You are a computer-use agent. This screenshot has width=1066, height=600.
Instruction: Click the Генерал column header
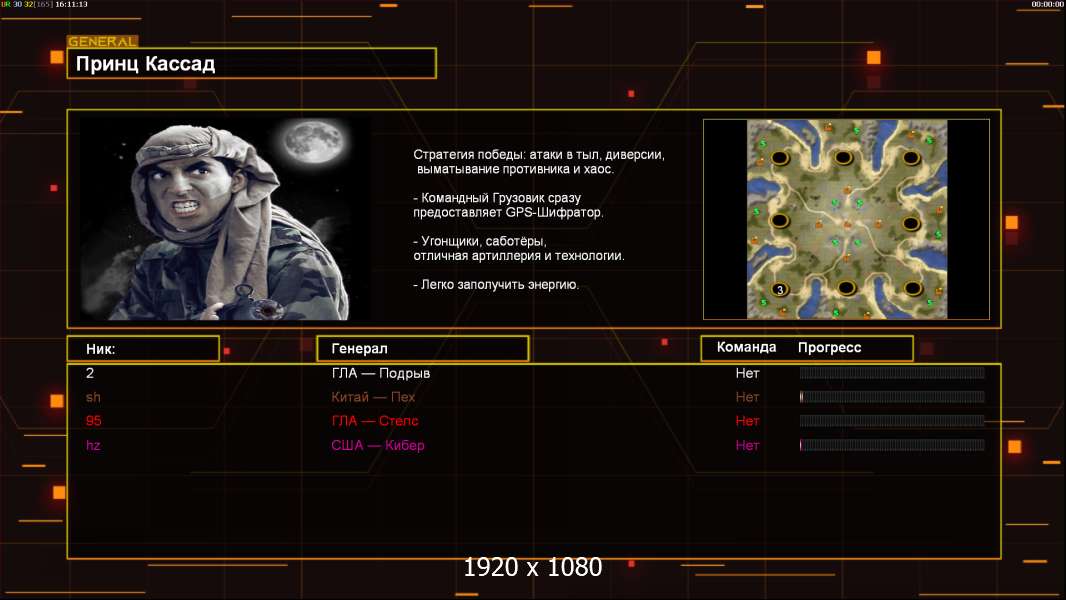422,349
